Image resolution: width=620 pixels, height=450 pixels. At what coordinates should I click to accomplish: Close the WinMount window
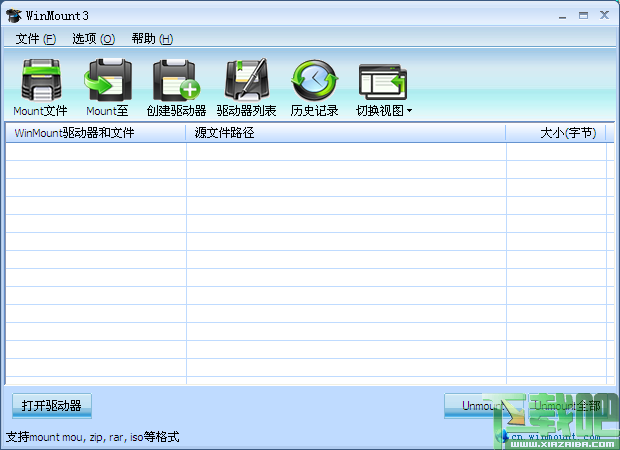604,15
